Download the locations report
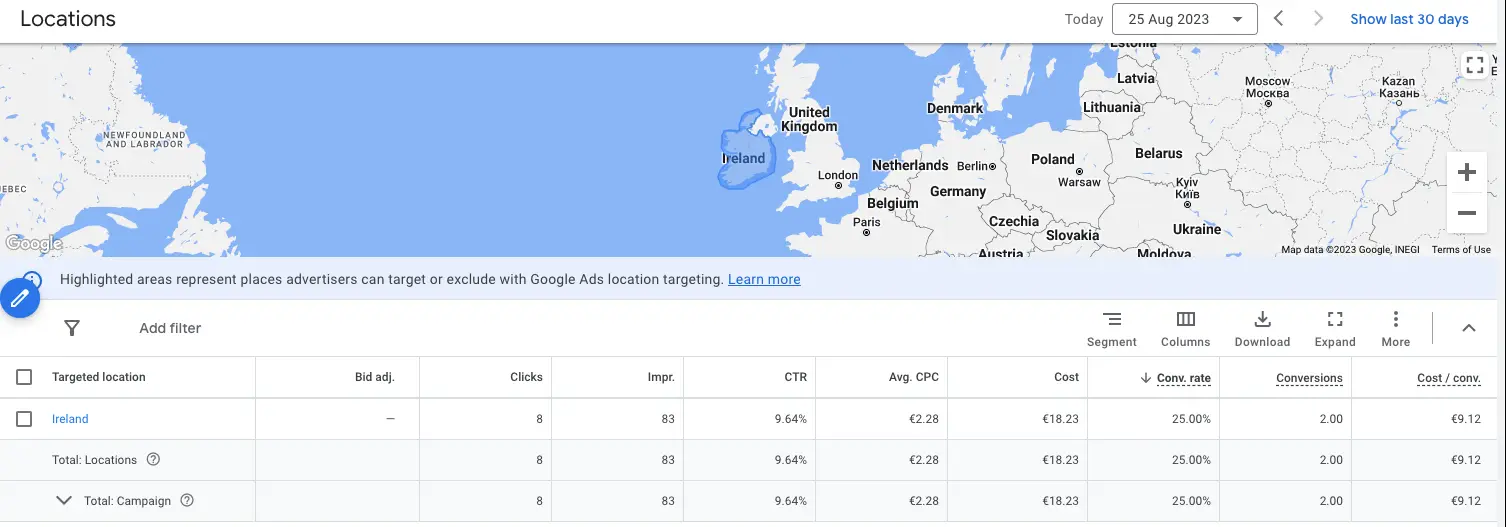The image size is (1506, 527). coord(1262,329)
